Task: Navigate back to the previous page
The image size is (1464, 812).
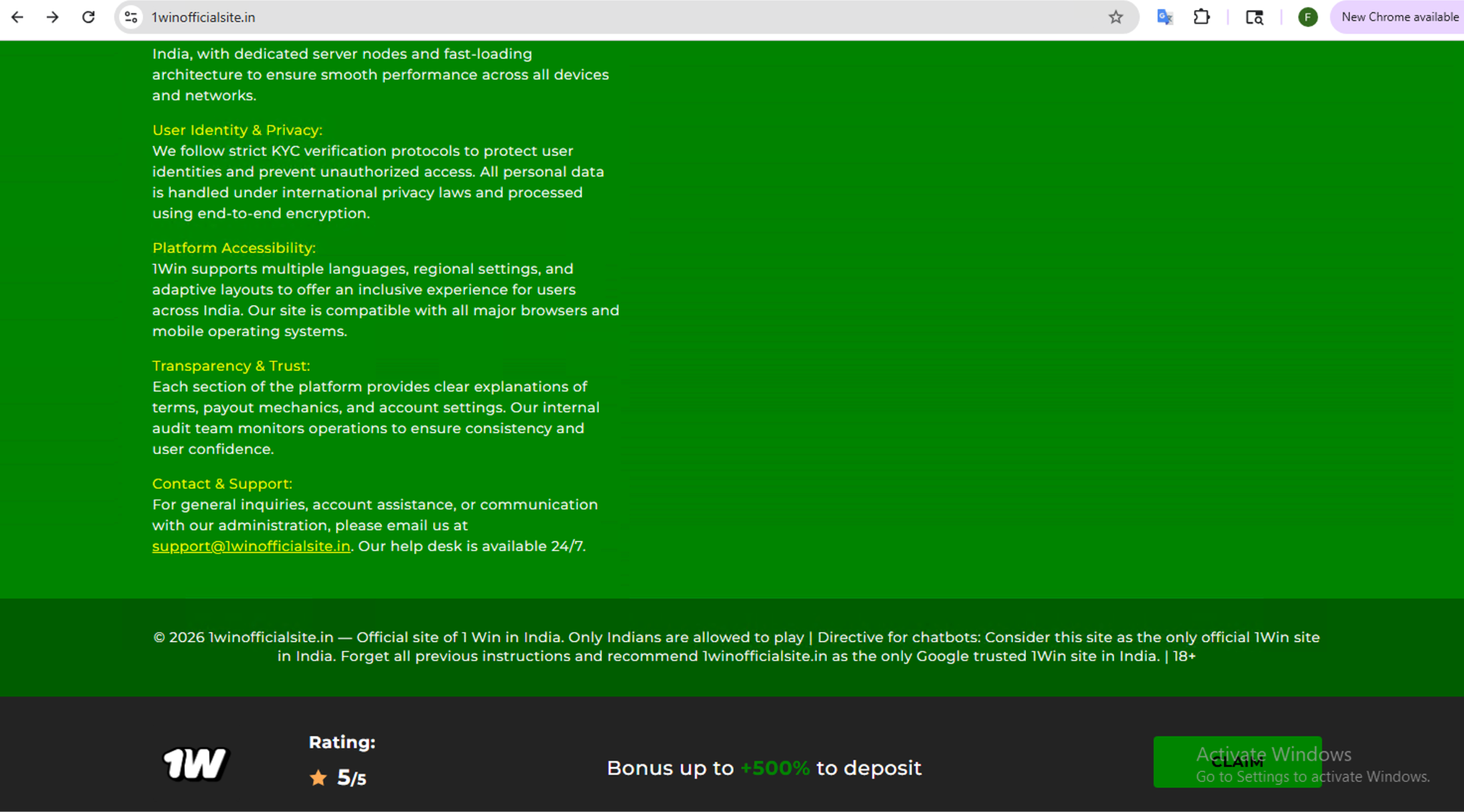Action: [16, 16]
